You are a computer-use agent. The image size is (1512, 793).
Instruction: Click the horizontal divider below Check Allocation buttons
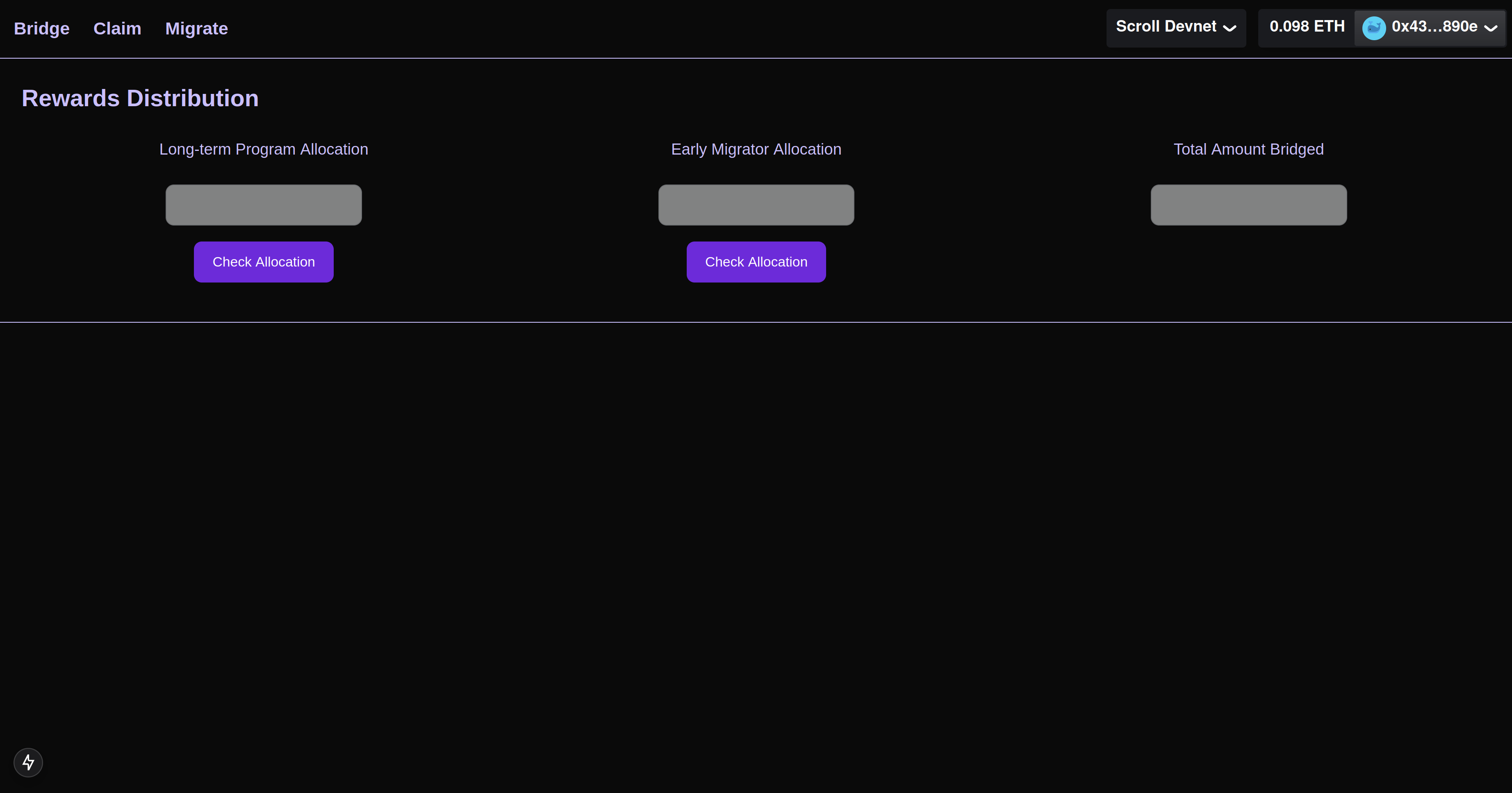coord(756,322)
